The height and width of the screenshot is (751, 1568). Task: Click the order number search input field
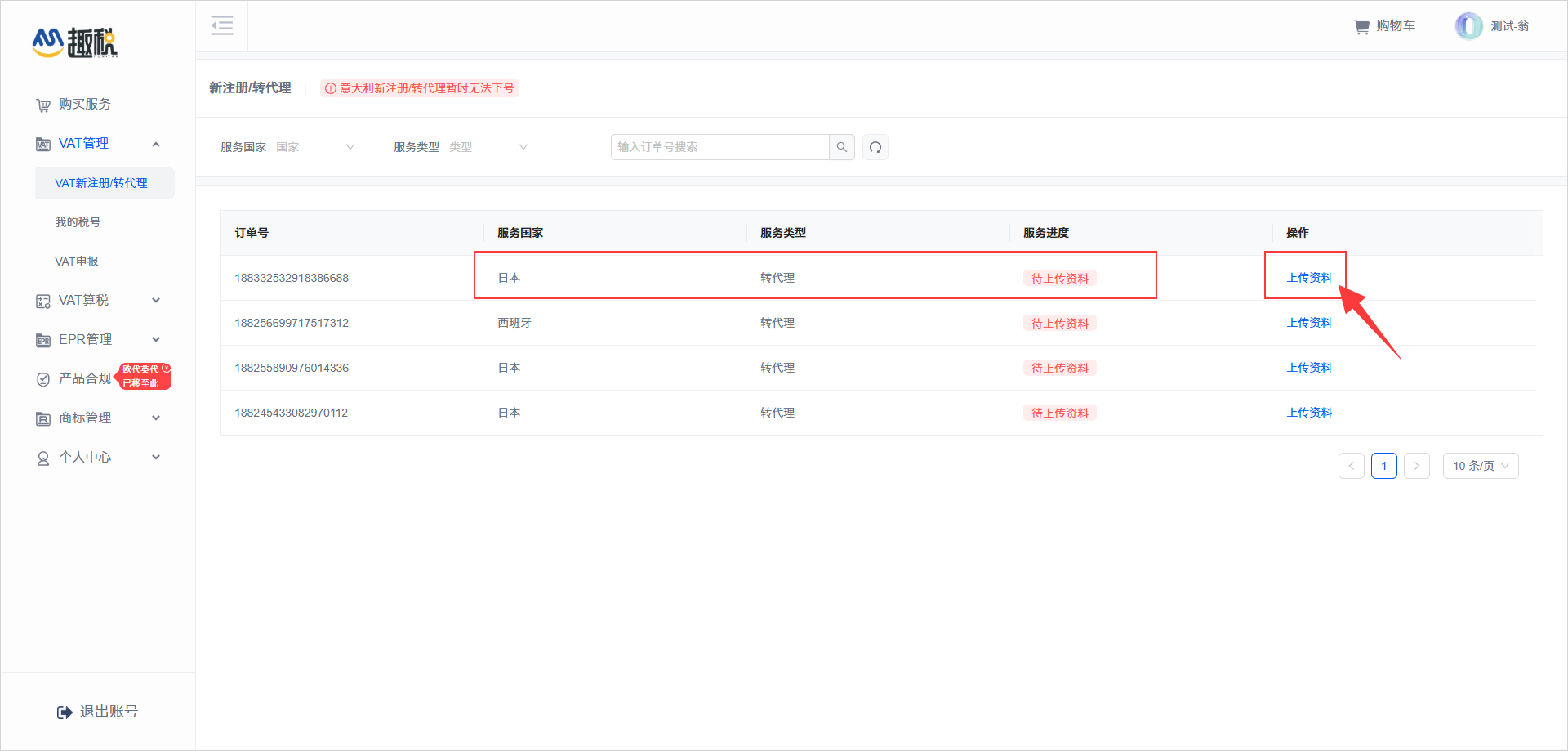click(719, 147)
